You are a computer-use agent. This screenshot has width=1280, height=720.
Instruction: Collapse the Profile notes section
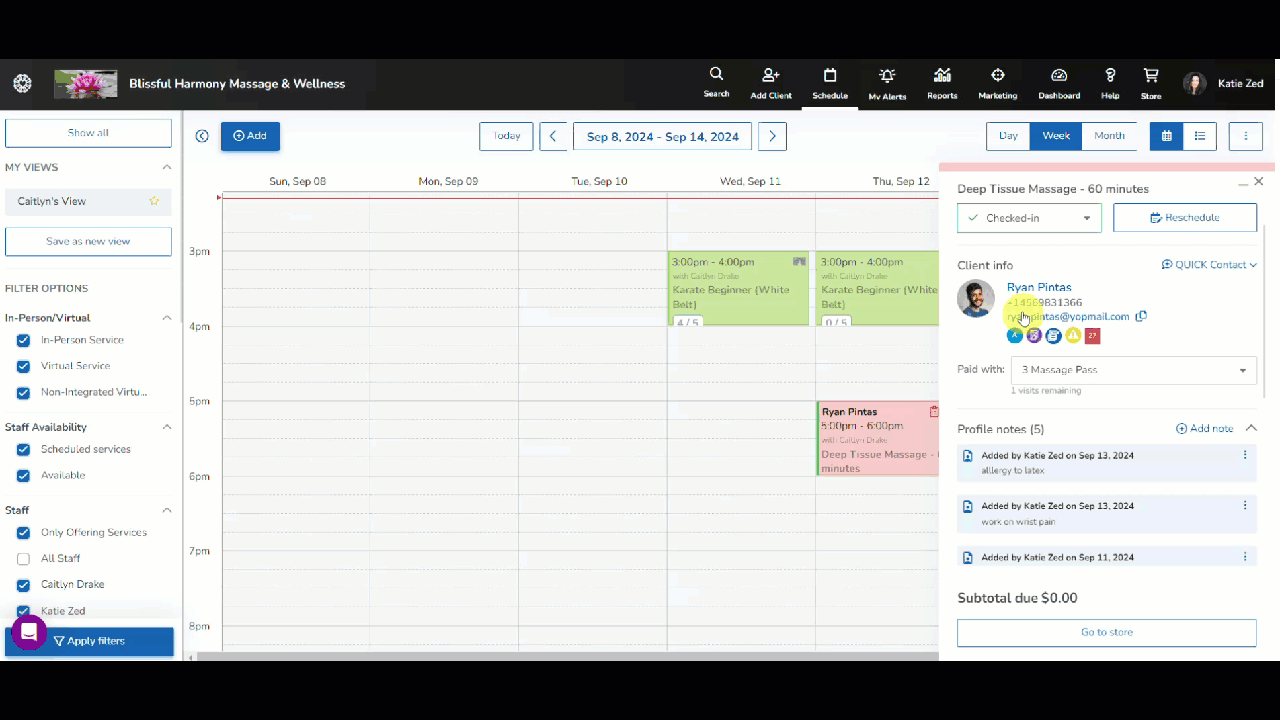(x=1251, y=428)
